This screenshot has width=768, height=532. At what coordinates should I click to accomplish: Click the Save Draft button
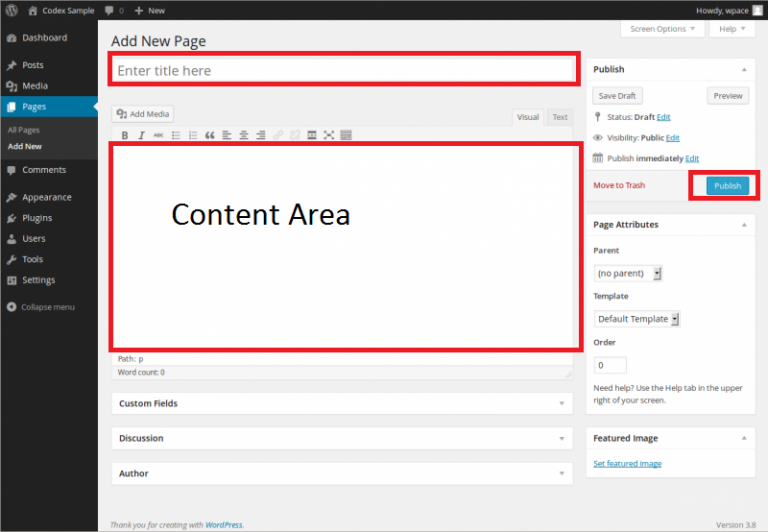pos(618,96)
